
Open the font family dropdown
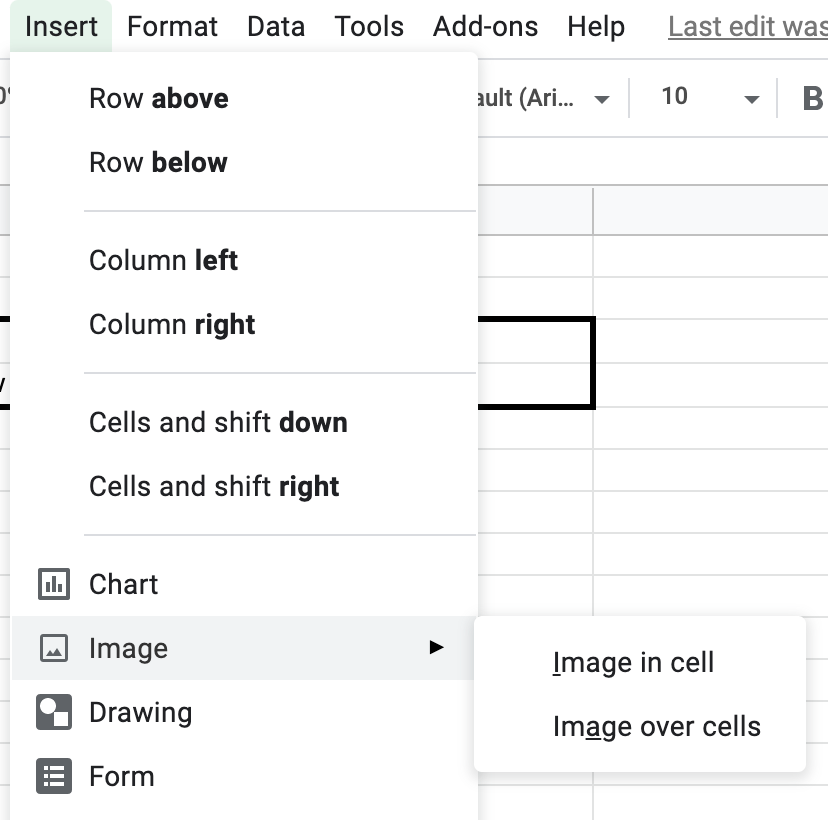(x=601, y=98)
